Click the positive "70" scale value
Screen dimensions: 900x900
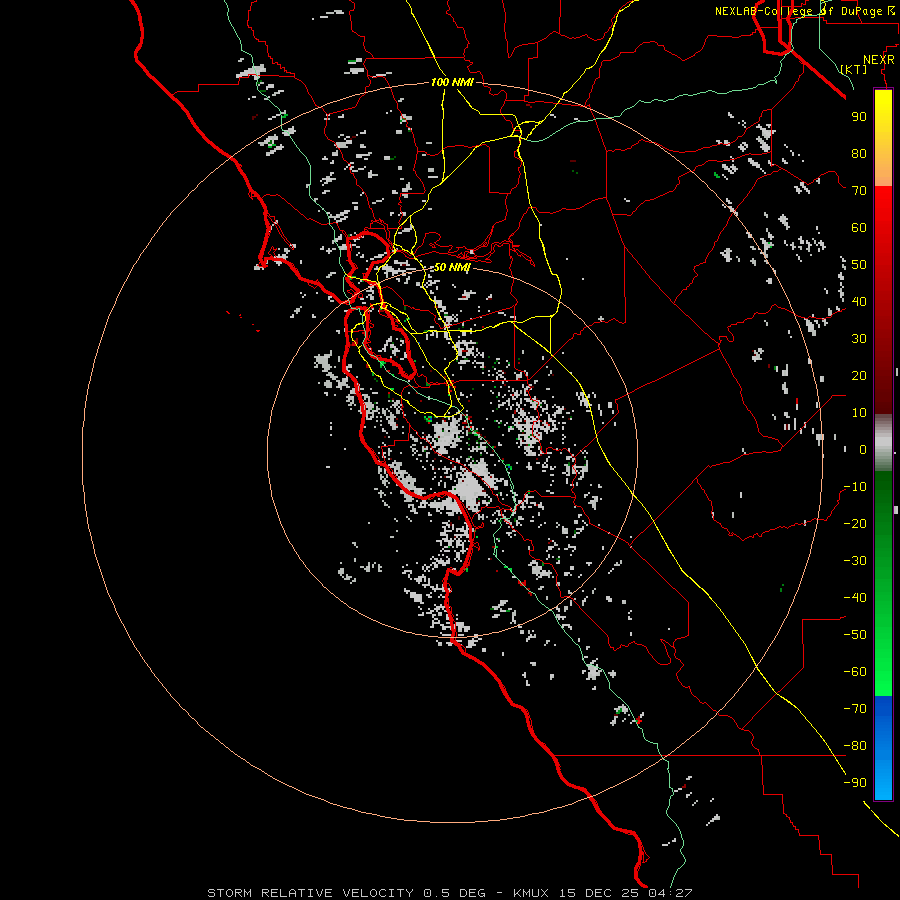click(859, 191)
